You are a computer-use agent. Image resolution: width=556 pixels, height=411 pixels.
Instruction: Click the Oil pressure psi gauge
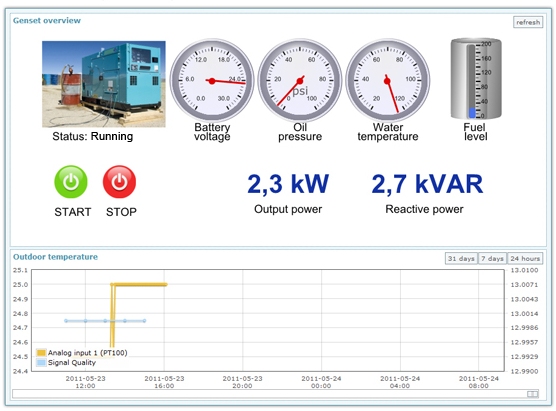[x=300, y=80]
